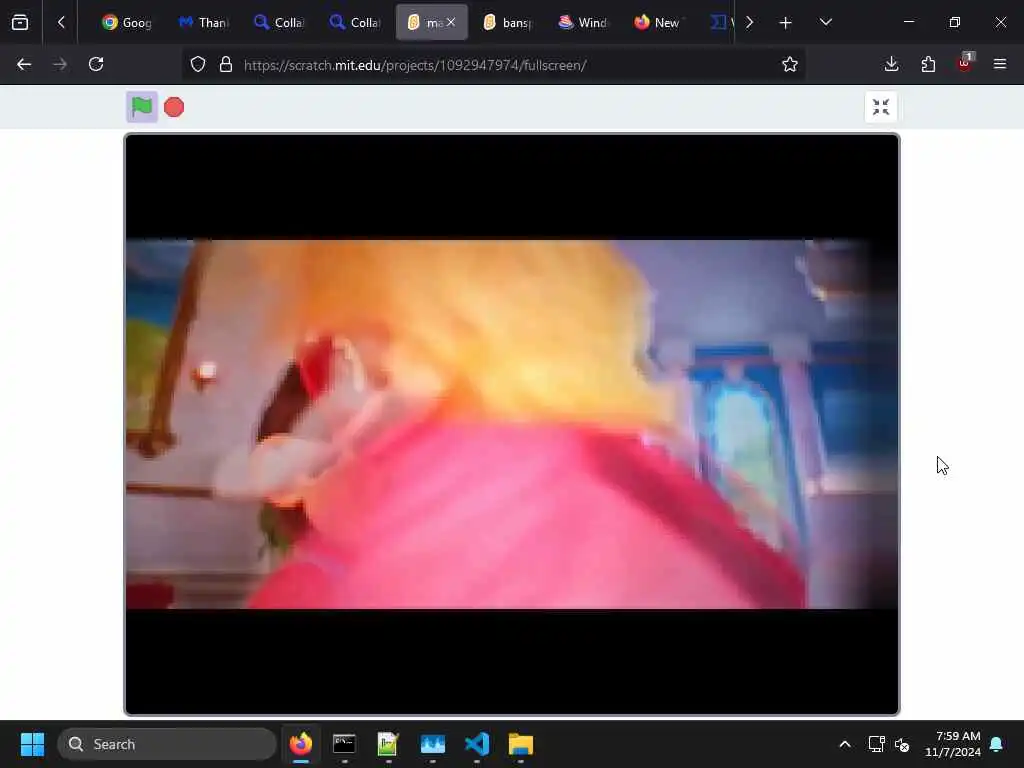Open Firefox from the taskbar
The height and width of the screenshot is (768, 1024).
point(301,744)
